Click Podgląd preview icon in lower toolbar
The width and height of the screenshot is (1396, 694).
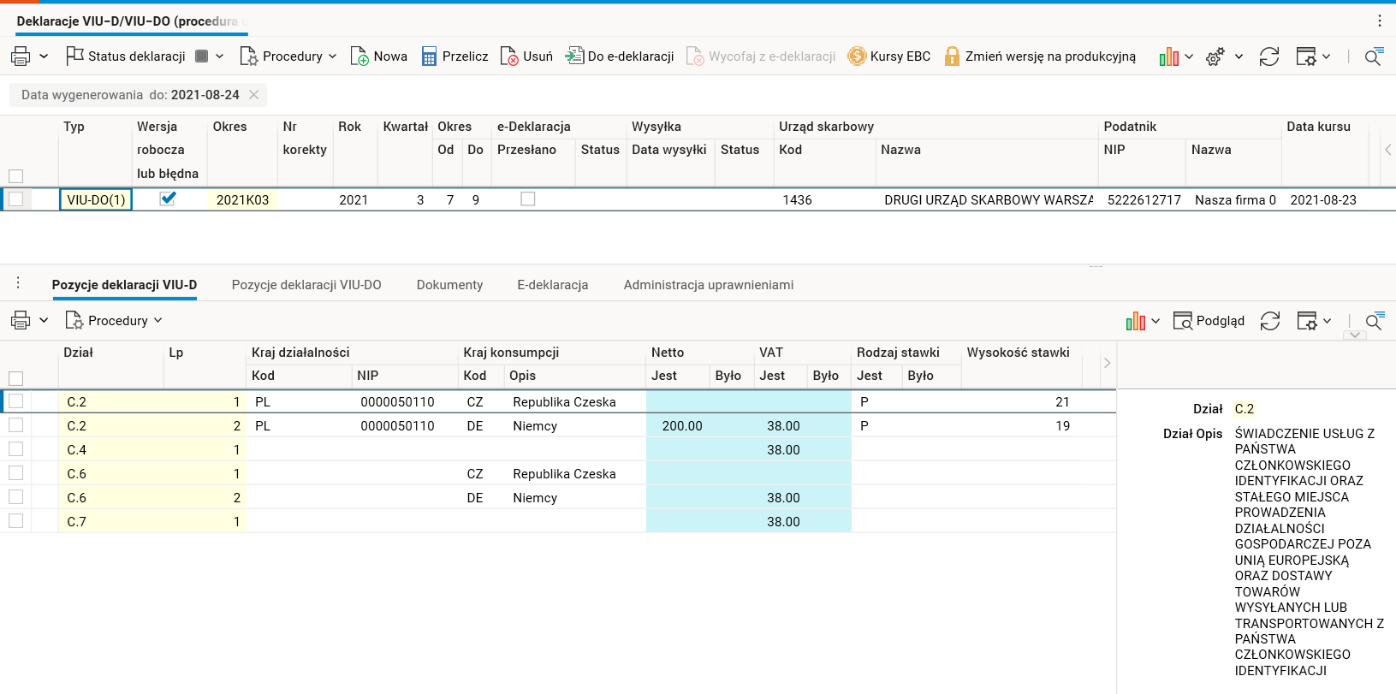click(1183, 321)
